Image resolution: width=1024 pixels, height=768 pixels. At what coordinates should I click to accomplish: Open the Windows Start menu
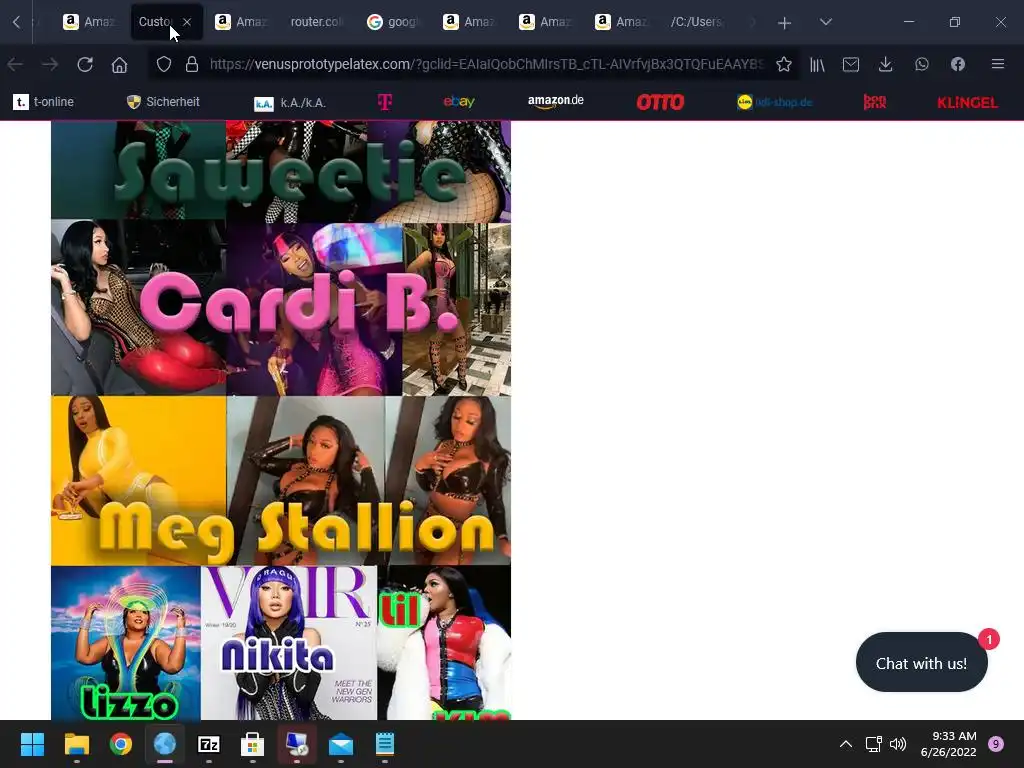pyautogui.click(x=32, y=744)
